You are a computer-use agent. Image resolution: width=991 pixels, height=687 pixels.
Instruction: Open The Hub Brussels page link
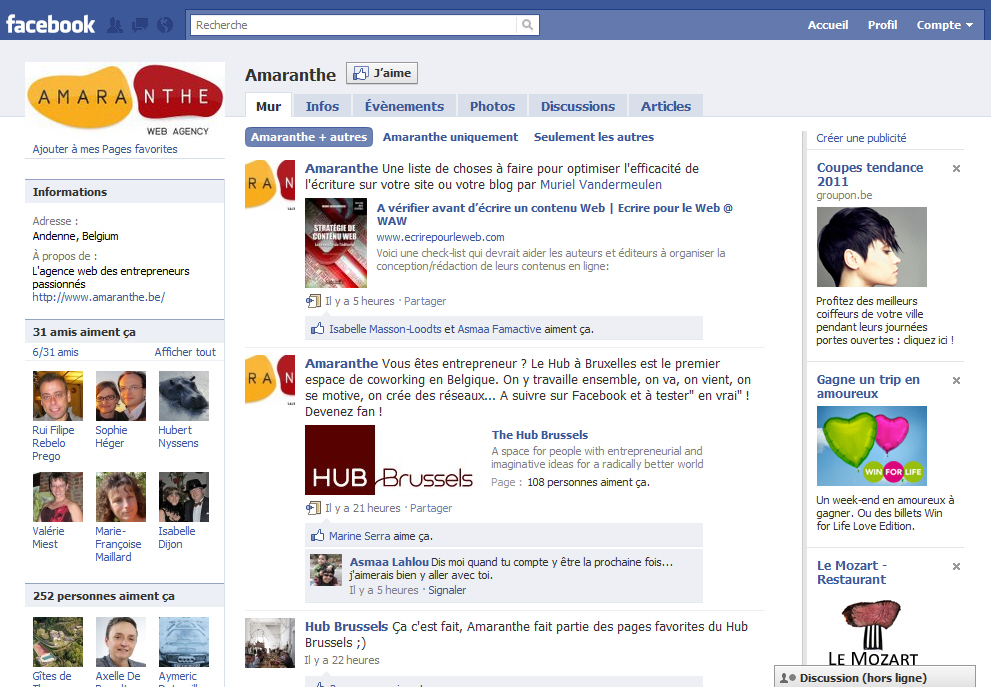pyautogui.click(x=540, y=435)
